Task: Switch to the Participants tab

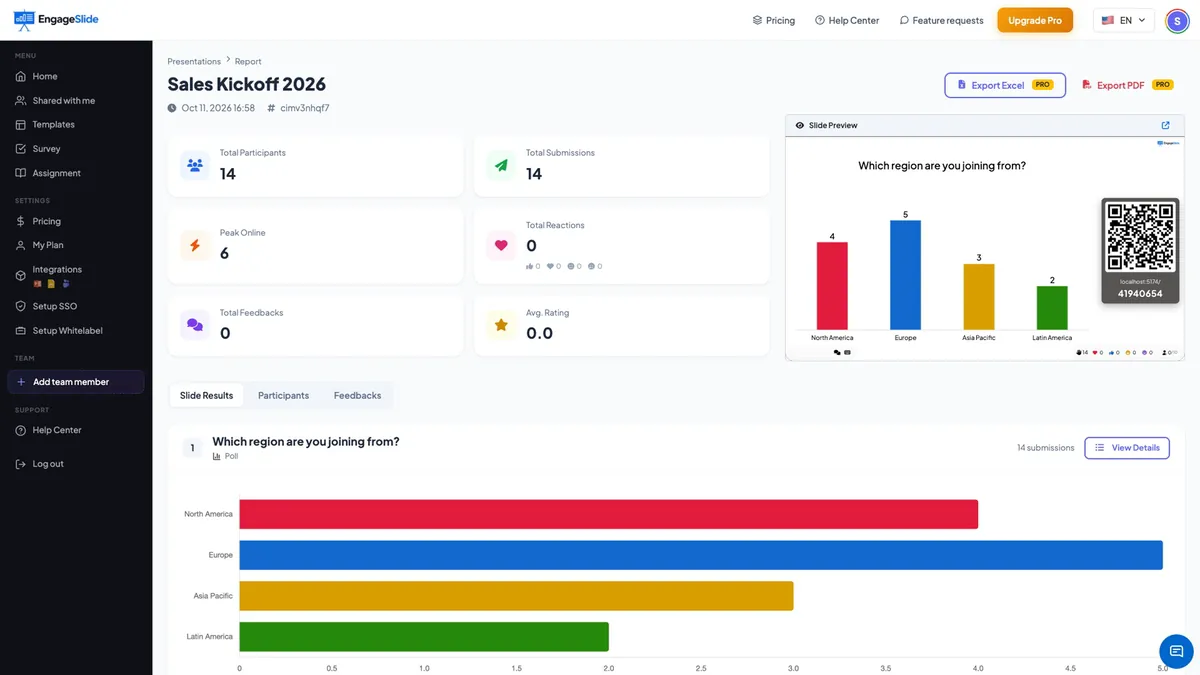Action: tap(283, 395)
